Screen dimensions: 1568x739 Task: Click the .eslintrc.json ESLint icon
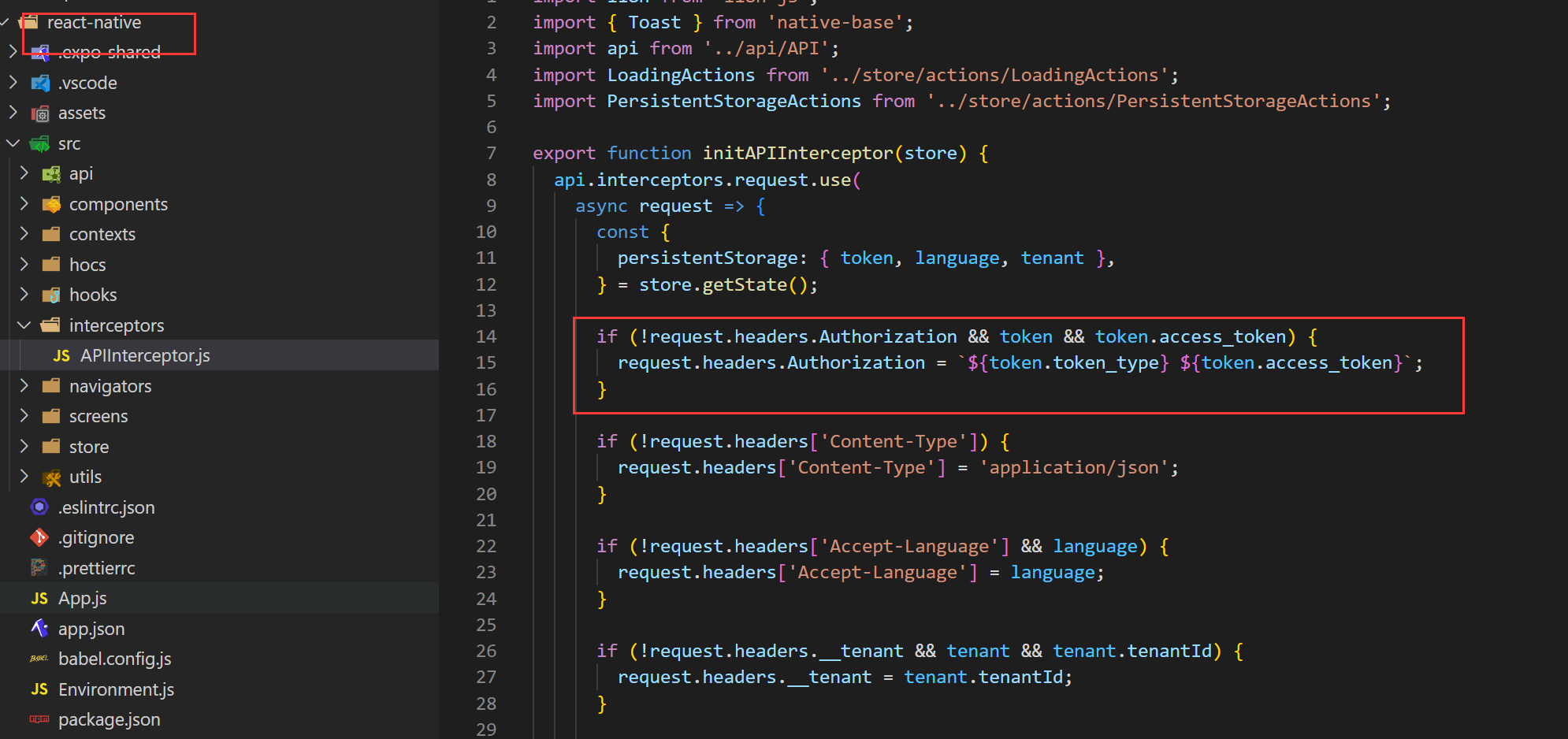[x=39, y=507]
